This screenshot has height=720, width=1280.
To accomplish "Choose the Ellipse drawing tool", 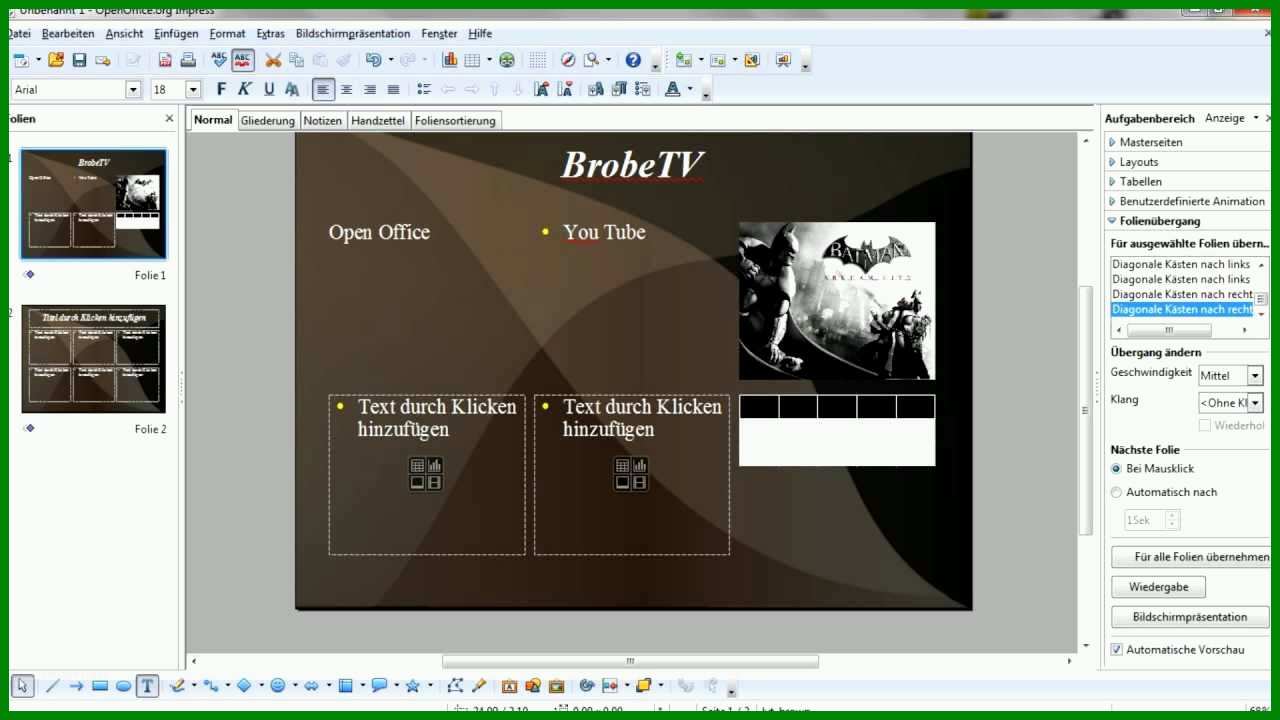I will click(x=124, y=686).
